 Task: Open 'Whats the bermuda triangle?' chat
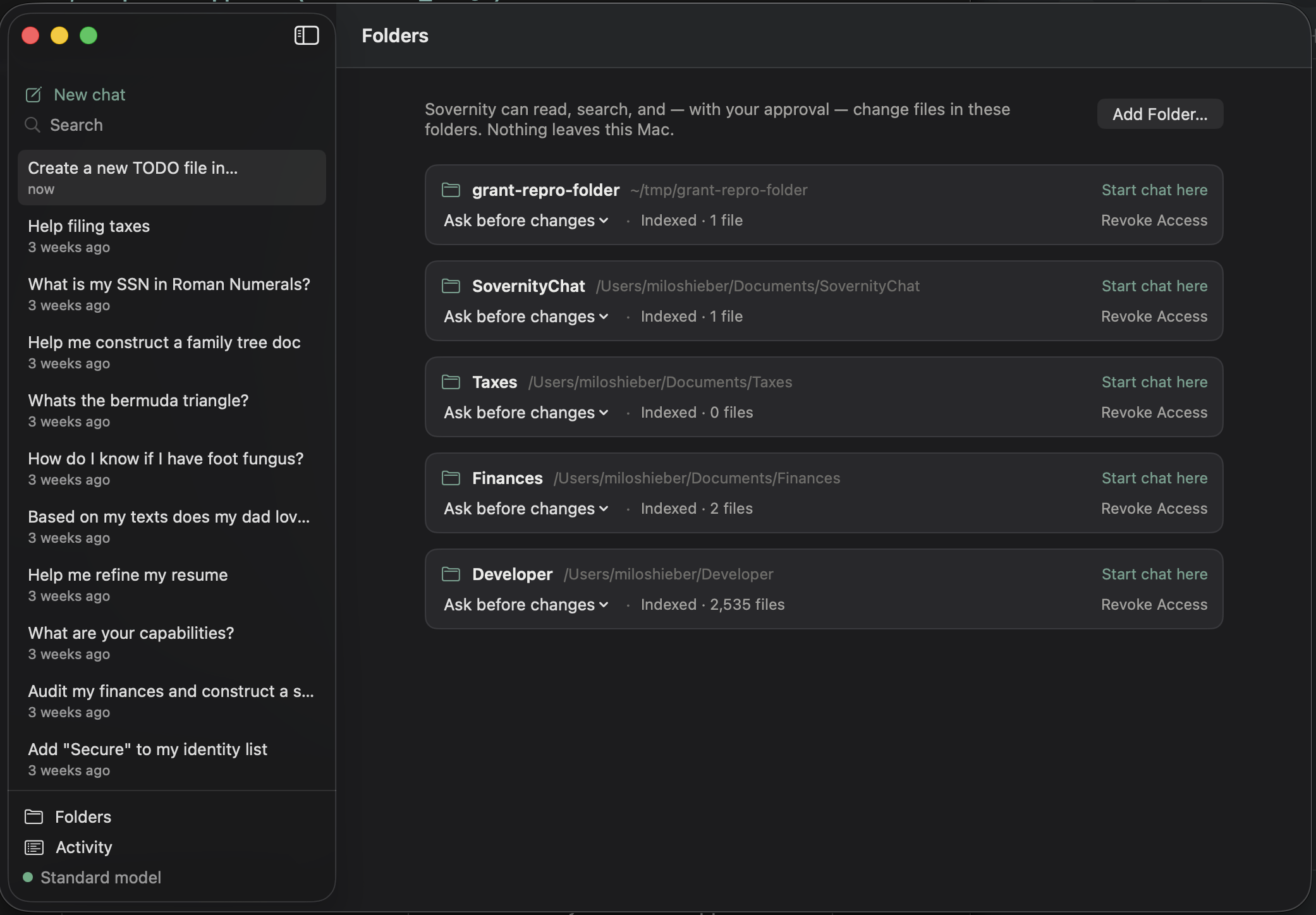[172, 410]
